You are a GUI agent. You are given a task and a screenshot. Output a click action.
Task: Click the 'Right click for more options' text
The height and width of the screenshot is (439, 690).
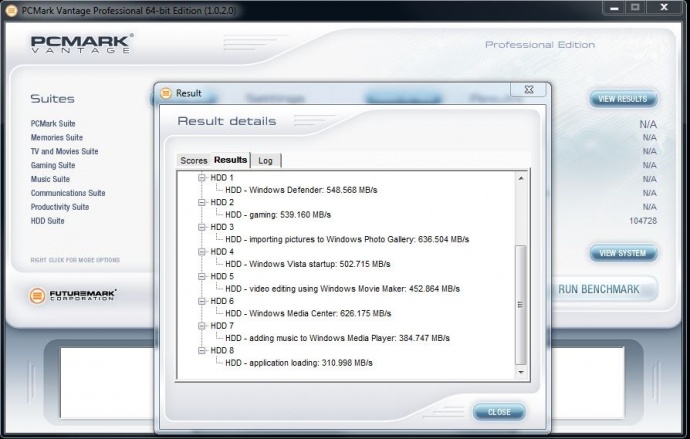click(x=75, y=260)
